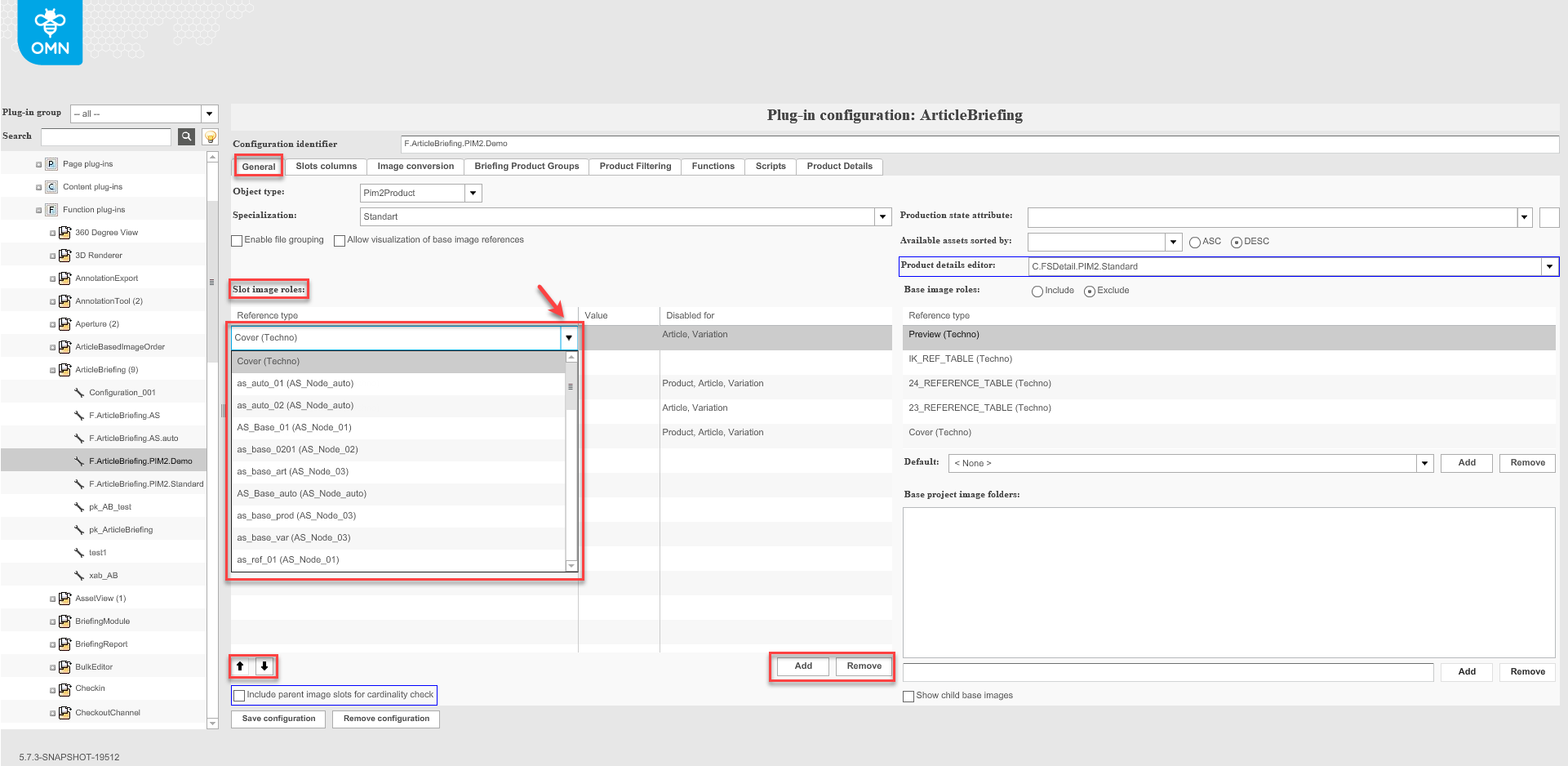Move the selected slot image role up
The image size is (1568, 766).
(x=240, y=666)
